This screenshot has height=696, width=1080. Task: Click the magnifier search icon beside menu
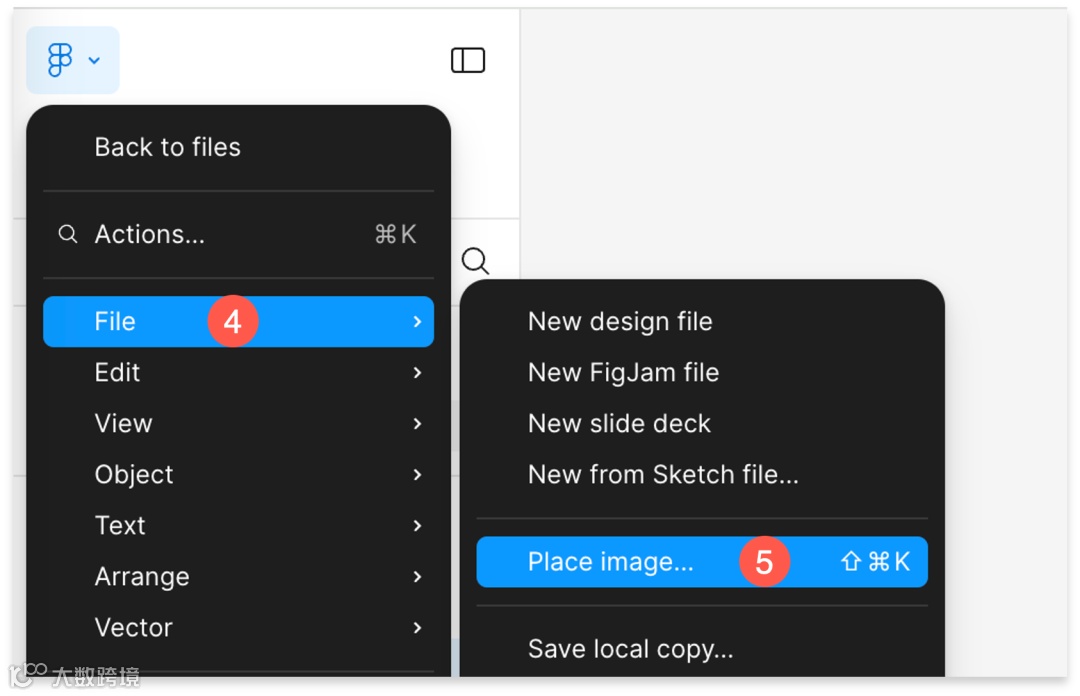pyautogui.click(x=475, y=261)
